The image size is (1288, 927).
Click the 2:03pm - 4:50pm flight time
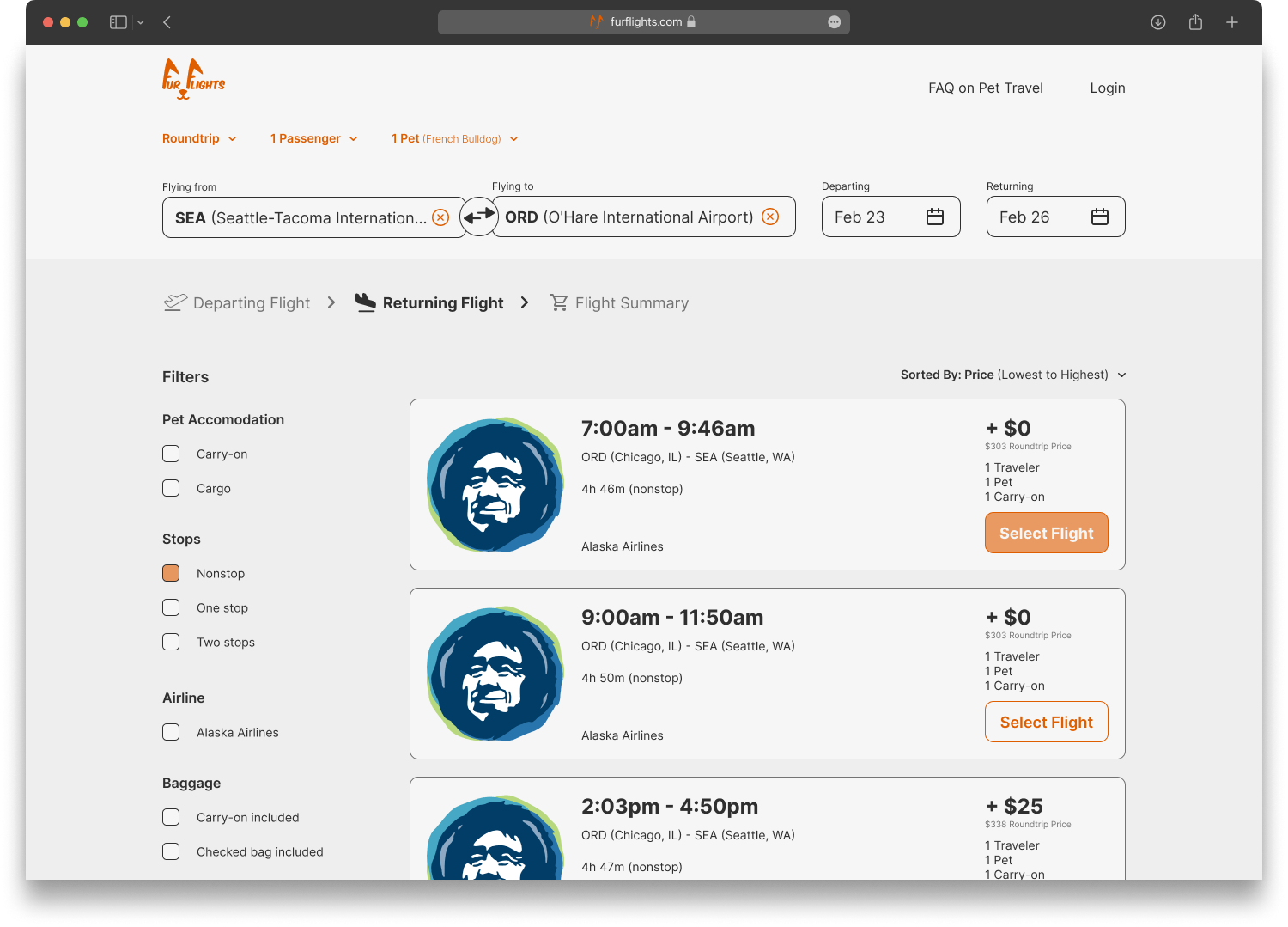tap(670, 806)
